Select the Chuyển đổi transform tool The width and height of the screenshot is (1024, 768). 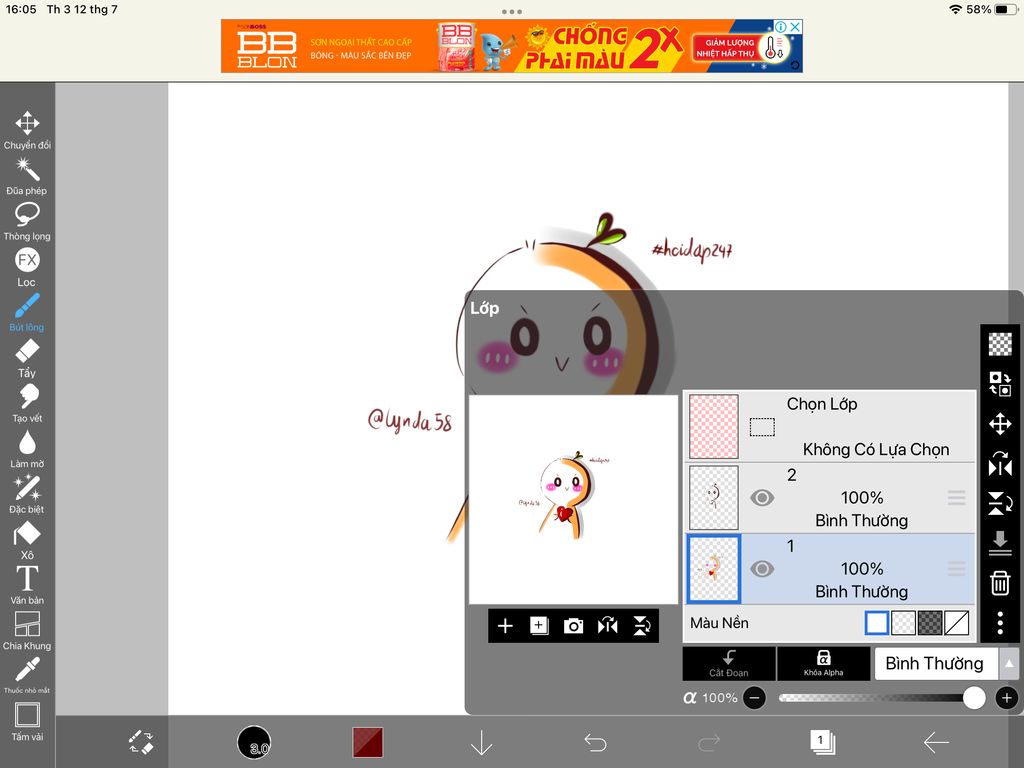point(27,131)
